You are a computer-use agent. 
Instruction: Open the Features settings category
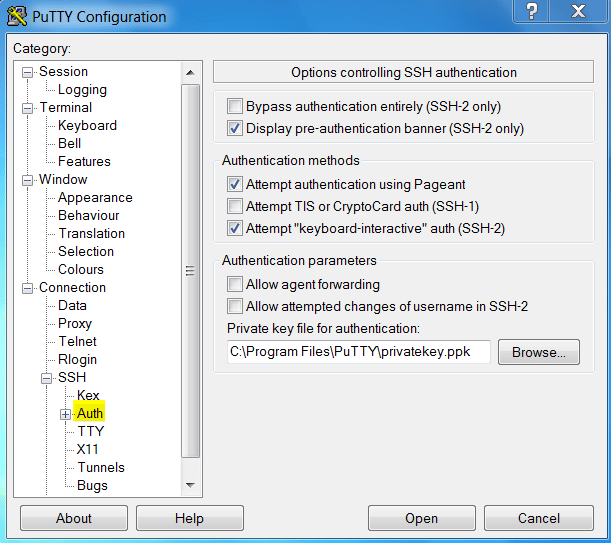pos(84,161)
